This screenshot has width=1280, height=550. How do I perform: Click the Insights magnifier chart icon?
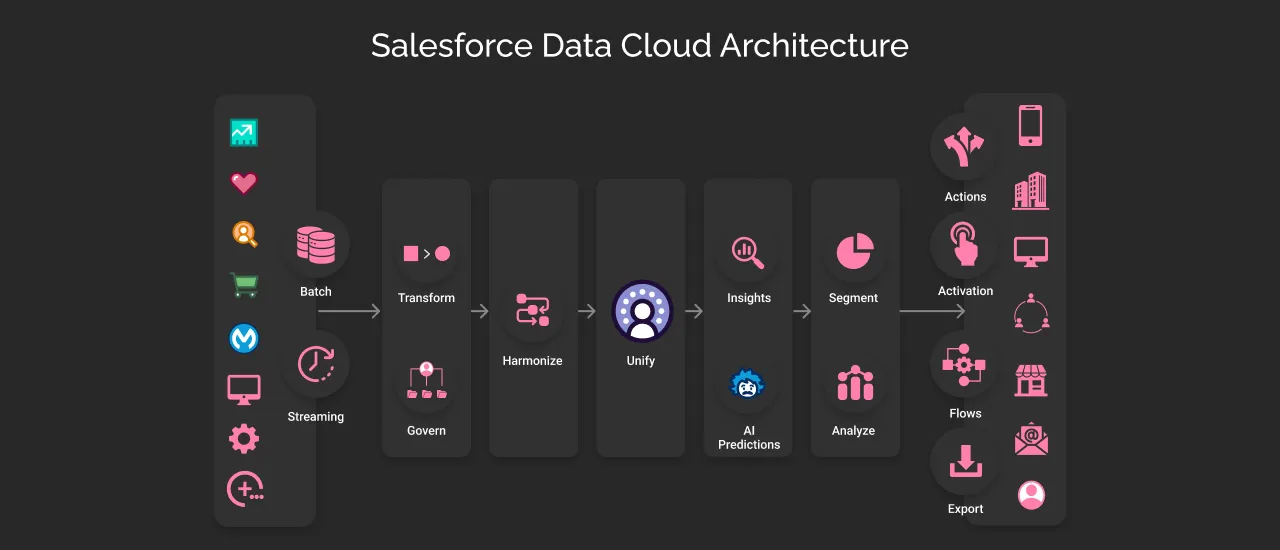[x=748, y=253]
